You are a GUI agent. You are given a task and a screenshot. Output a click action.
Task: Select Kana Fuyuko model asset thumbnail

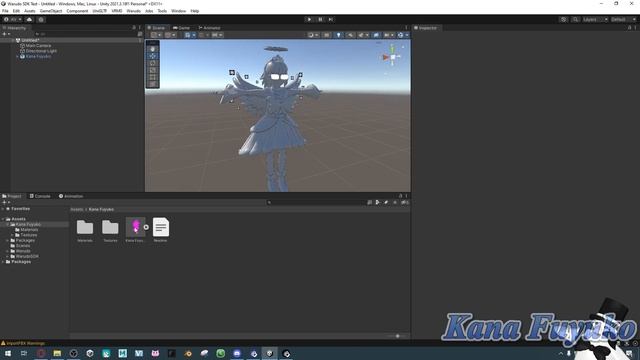point(135,227)
